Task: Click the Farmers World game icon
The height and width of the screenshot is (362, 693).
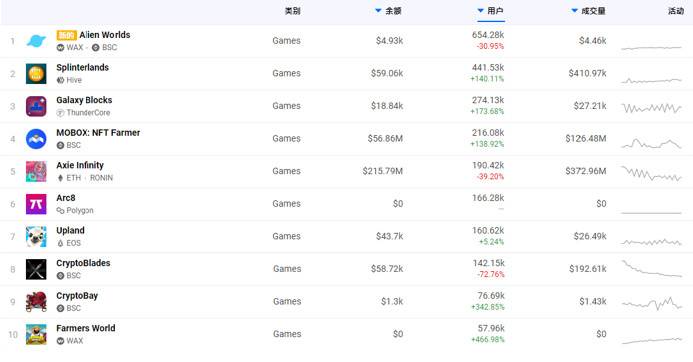Action: click(36, 335)
